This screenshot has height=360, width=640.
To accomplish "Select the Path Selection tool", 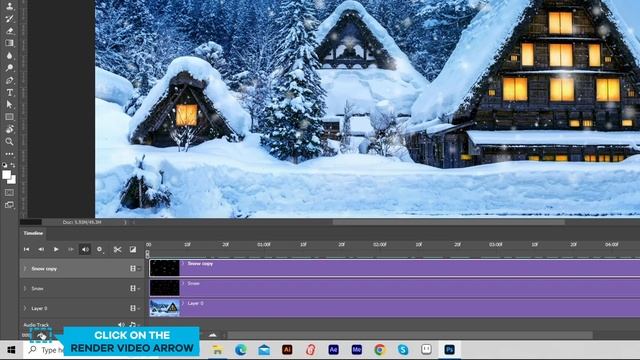I will pyautogui.click(x=9, y=104).
